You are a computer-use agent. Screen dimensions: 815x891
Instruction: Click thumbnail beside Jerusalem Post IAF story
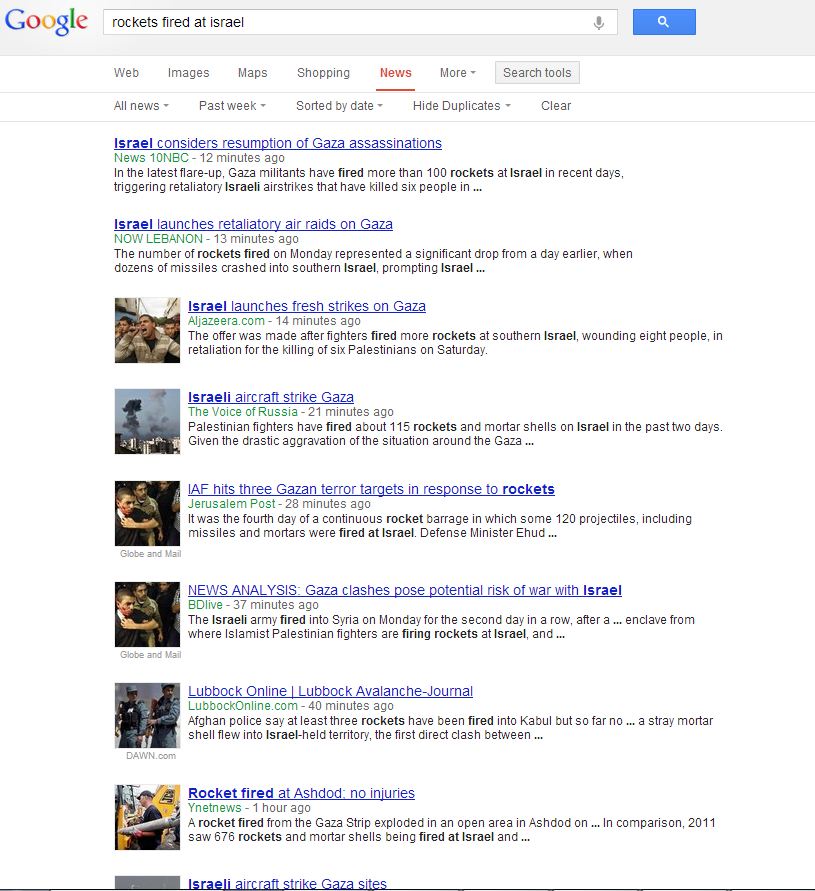click(x=147, y=514)
